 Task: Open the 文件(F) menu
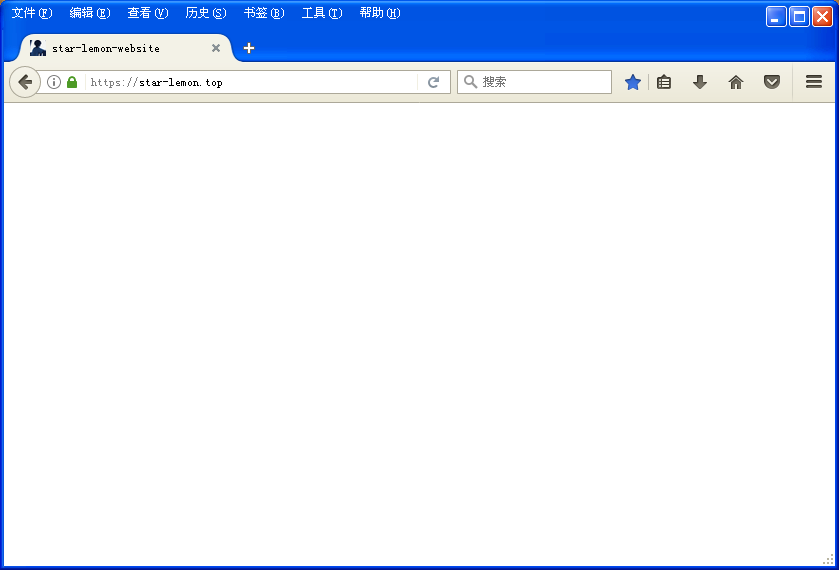32,13
